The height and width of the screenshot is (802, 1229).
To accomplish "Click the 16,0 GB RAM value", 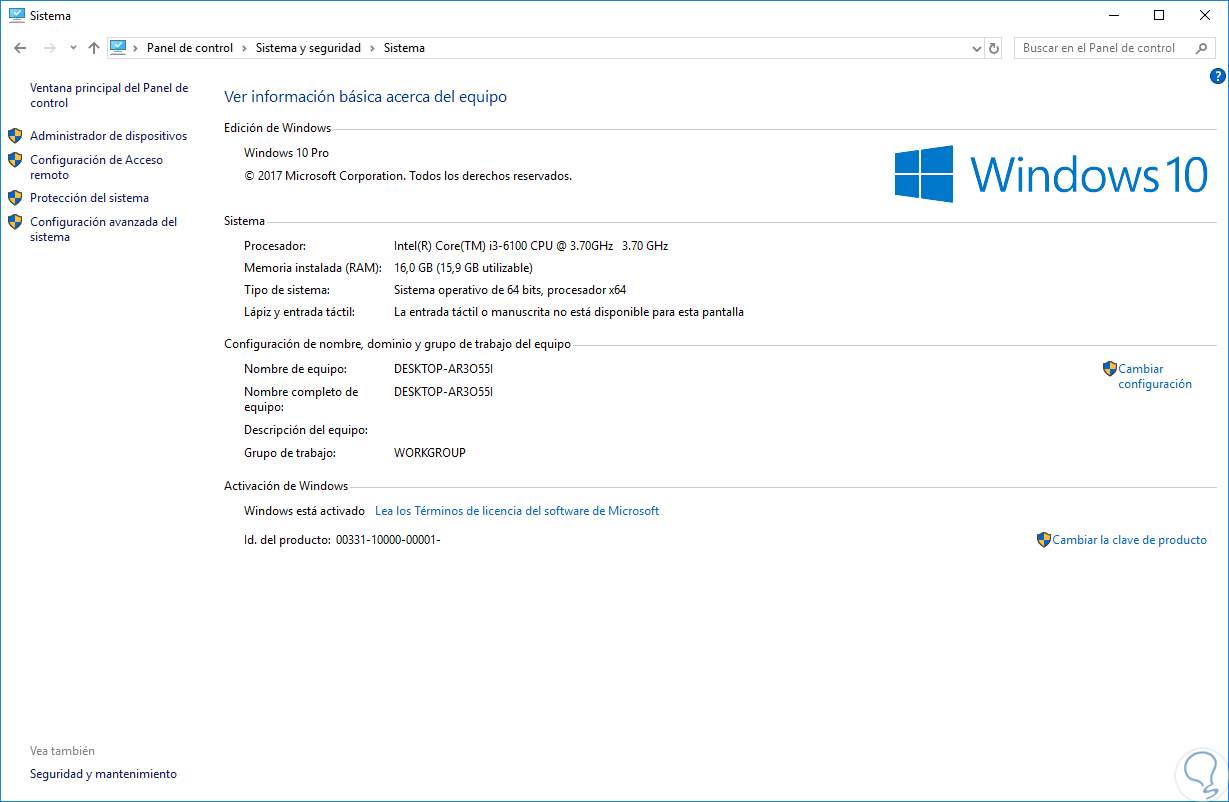I will coord(463,268).
